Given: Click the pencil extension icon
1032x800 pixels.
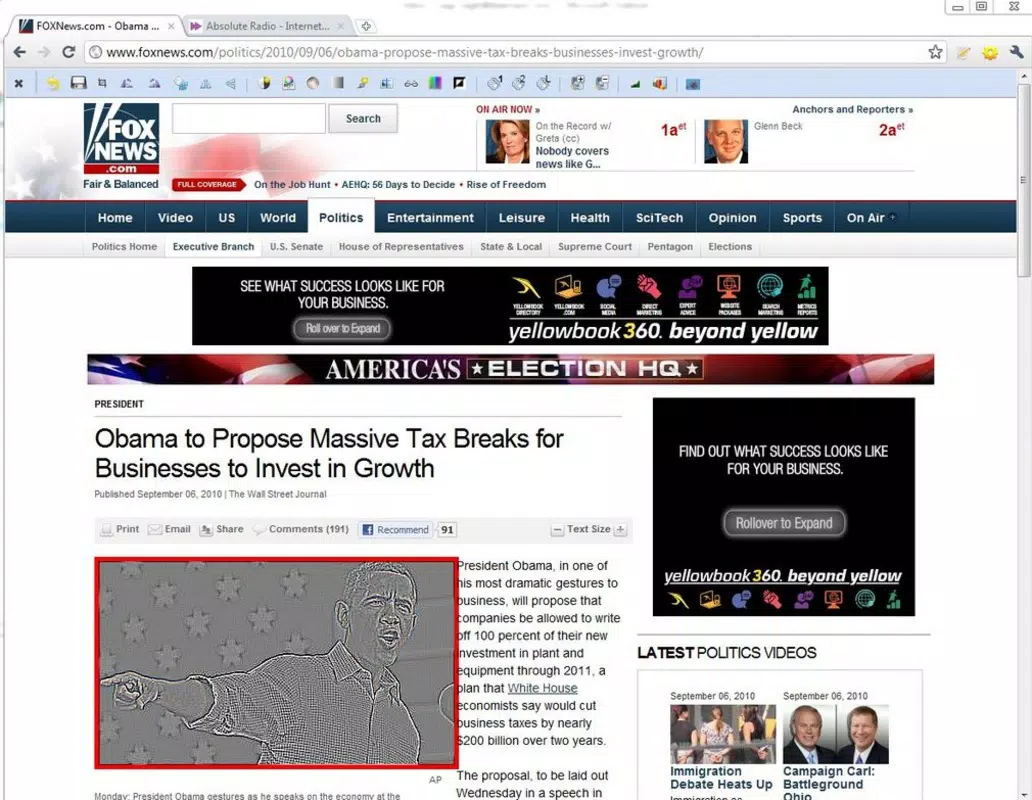Looking at the screenshot, I should tap(964, 52).
